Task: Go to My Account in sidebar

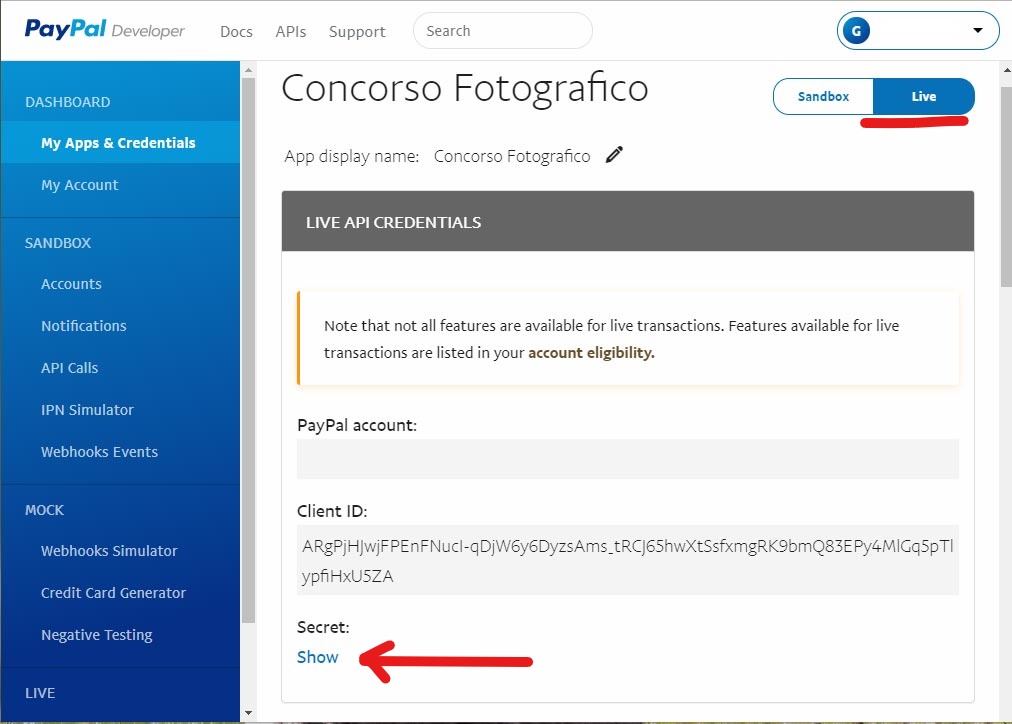Action: [x=79, y=185]
